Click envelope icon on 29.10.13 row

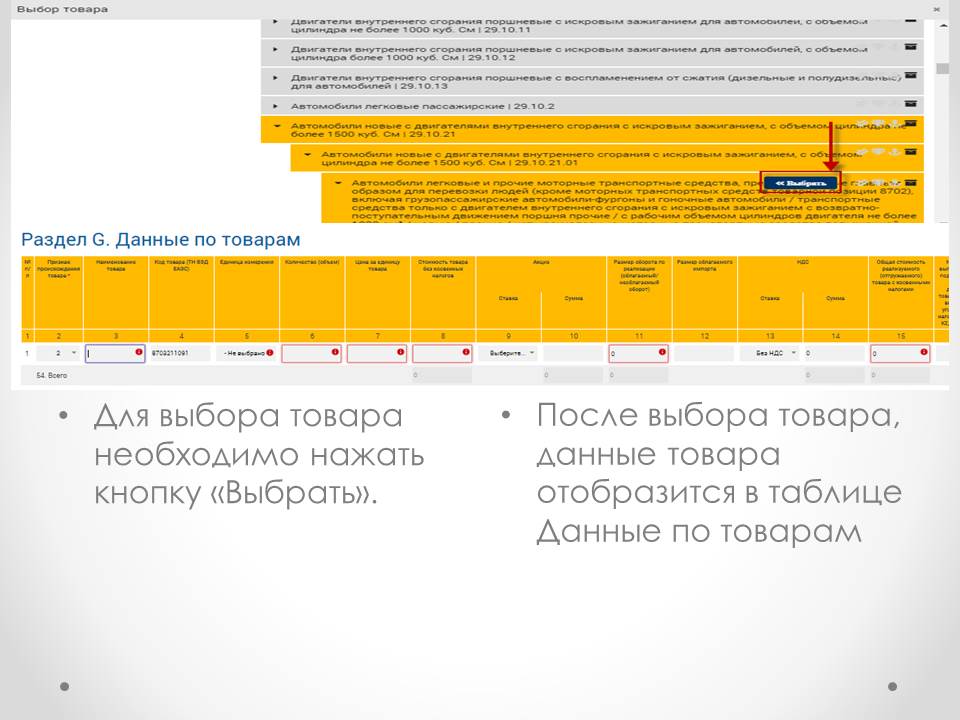(910, 75)
